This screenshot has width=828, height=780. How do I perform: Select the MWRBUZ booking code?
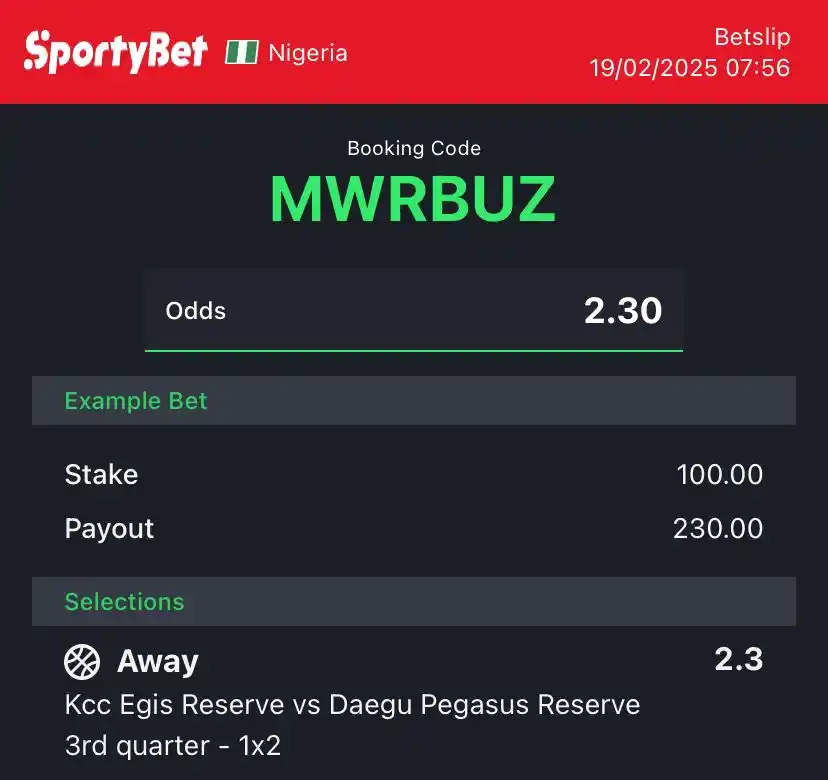coord(413,200)
